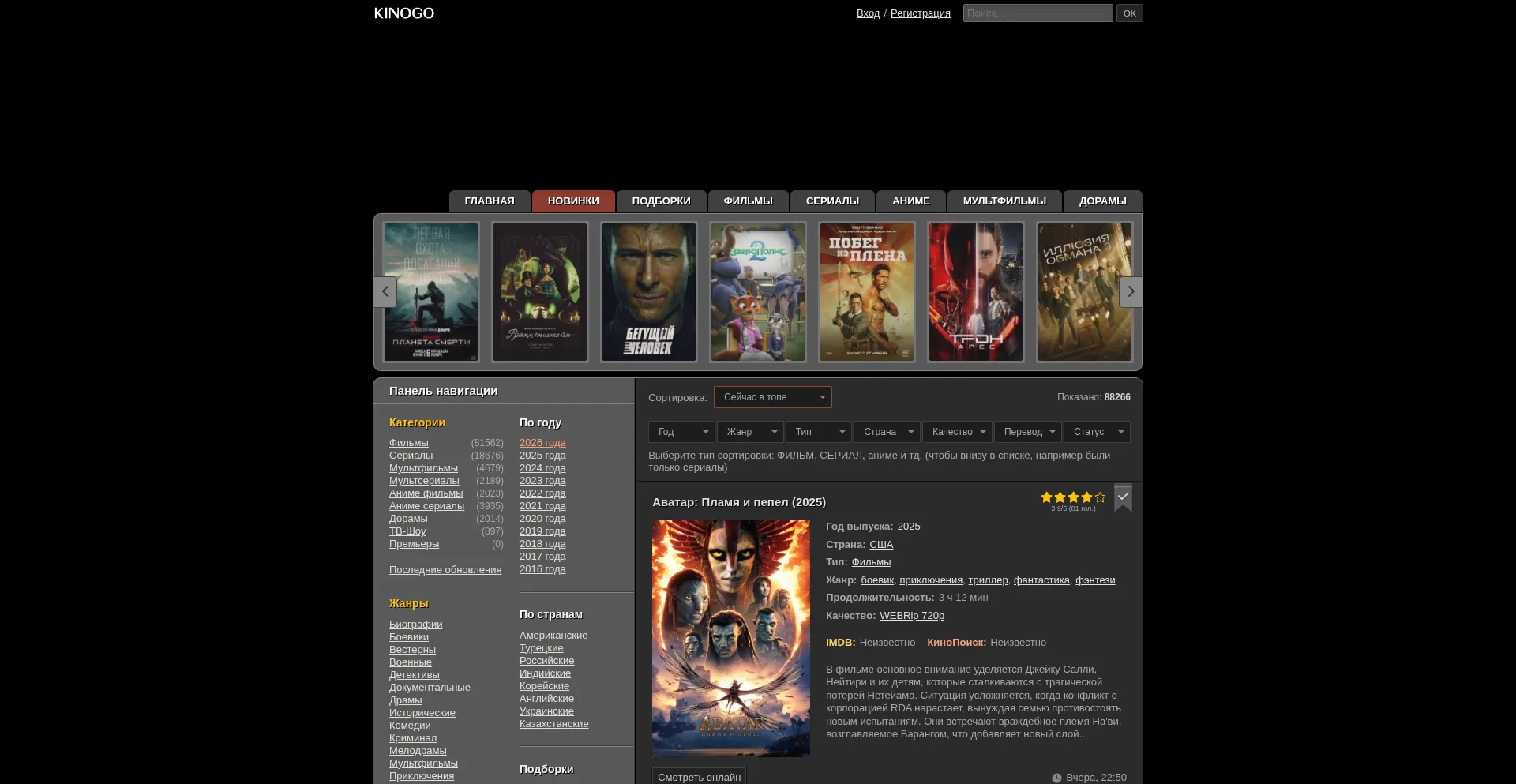Click the Регистрация link
Viewport: 1516px width, 784px height.
click(x=920, y=13)
